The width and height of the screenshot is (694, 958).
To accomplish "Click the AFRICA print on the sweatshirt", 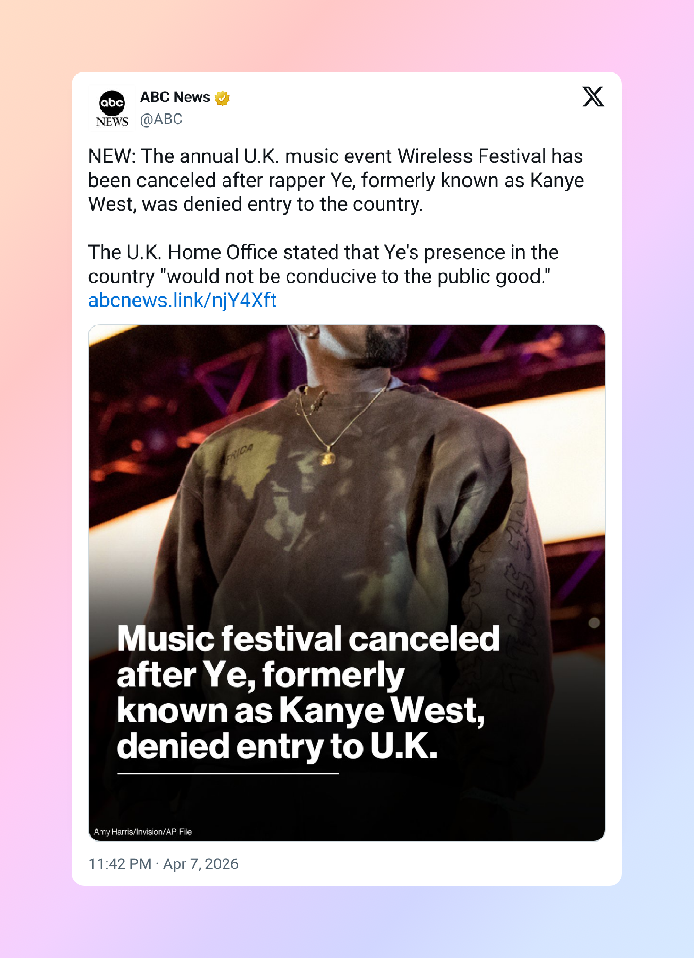I will [x=239, y=454].
